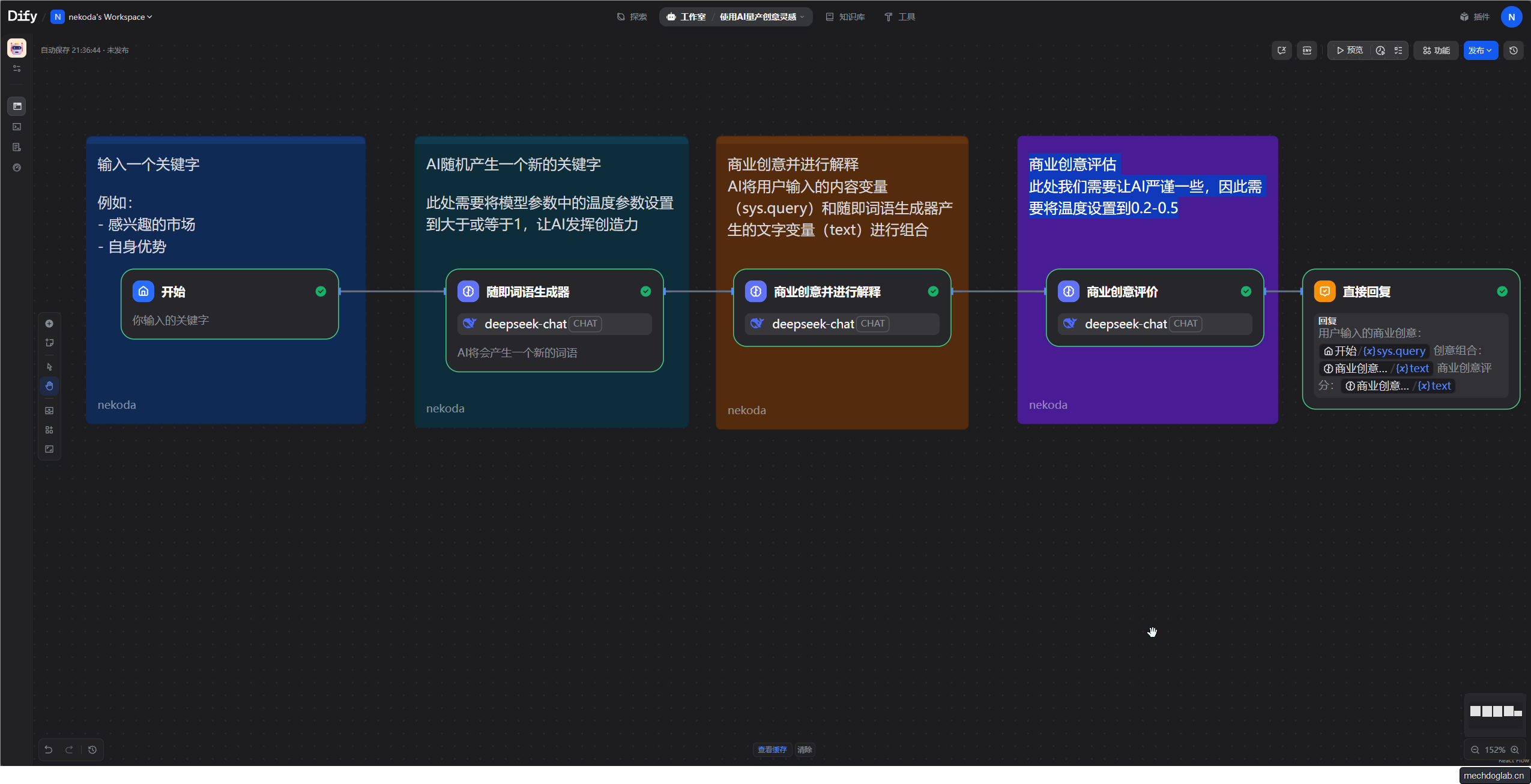Open the API access terminal icon in left sidebar
Screen dimensions: 1531x784
click(x=17, y=127)
